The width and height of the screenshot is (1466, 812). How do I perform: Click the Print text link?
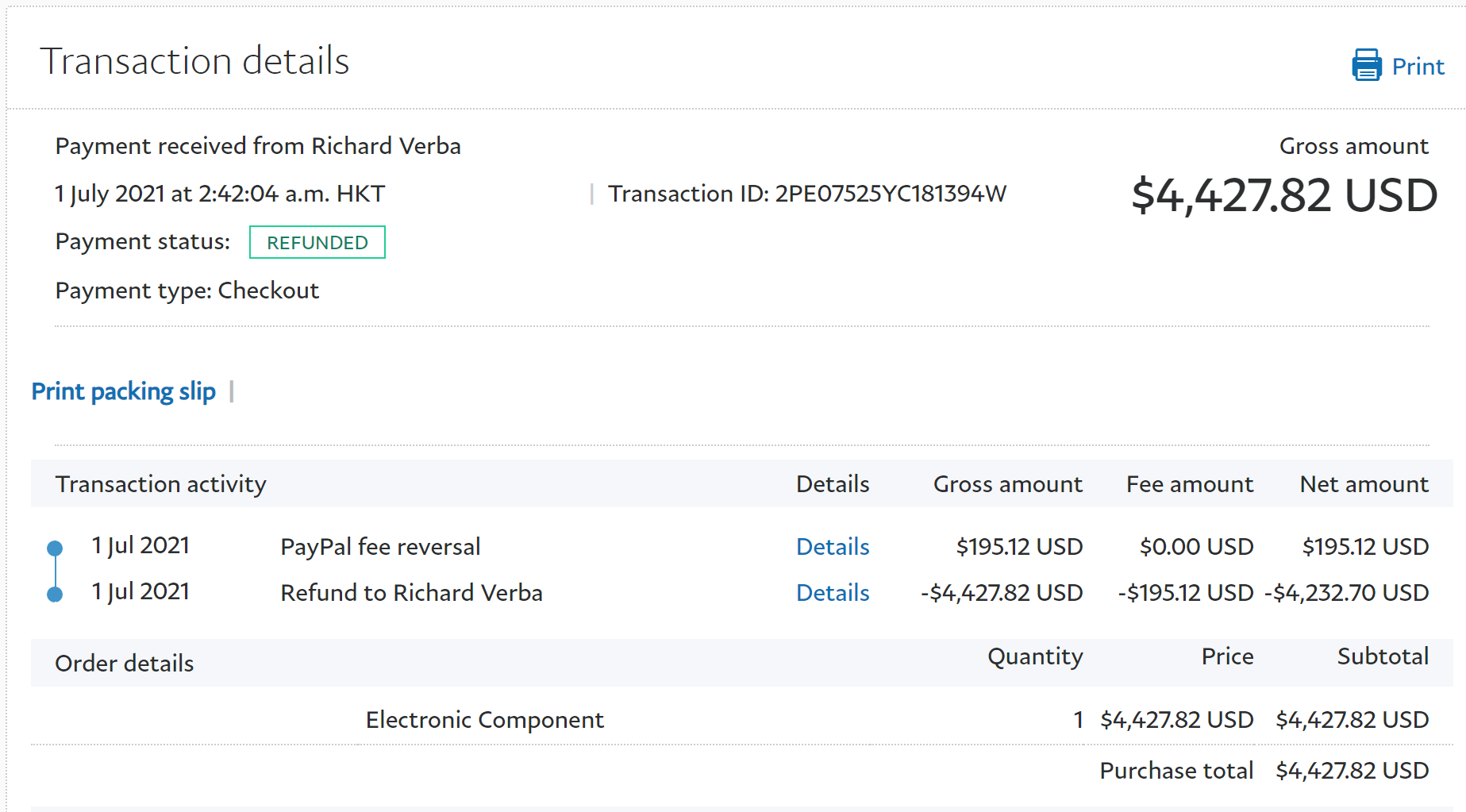[1418, 67]
